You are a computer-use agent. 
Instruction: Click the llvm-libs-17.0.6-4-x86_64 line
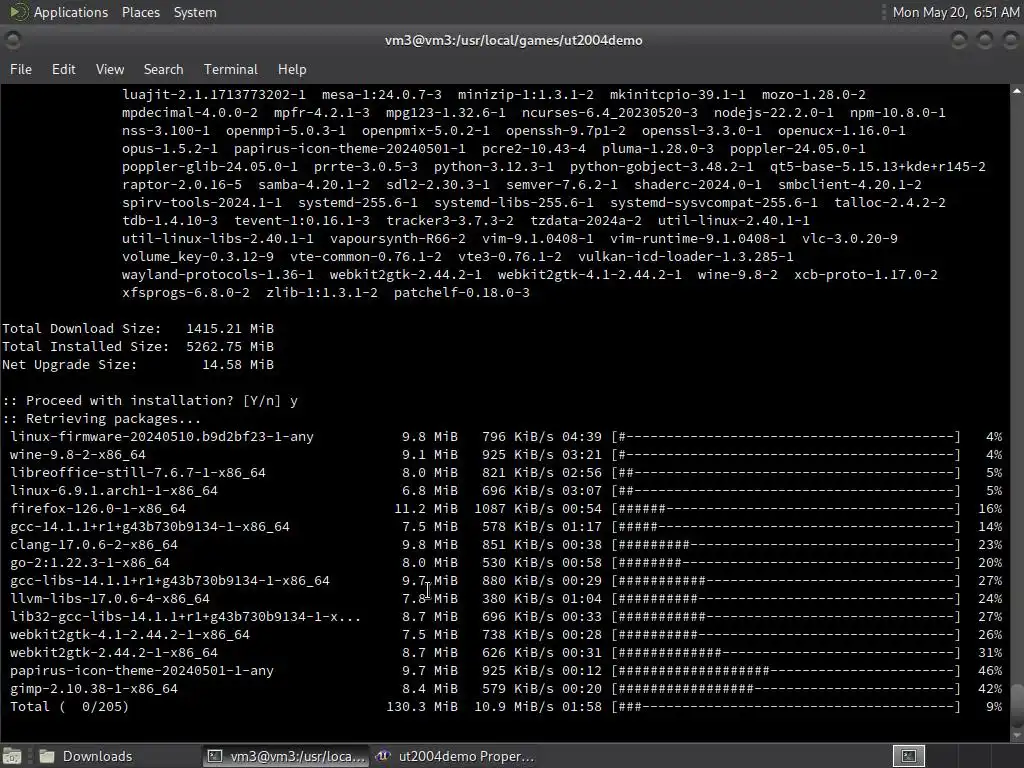(505, 598)
